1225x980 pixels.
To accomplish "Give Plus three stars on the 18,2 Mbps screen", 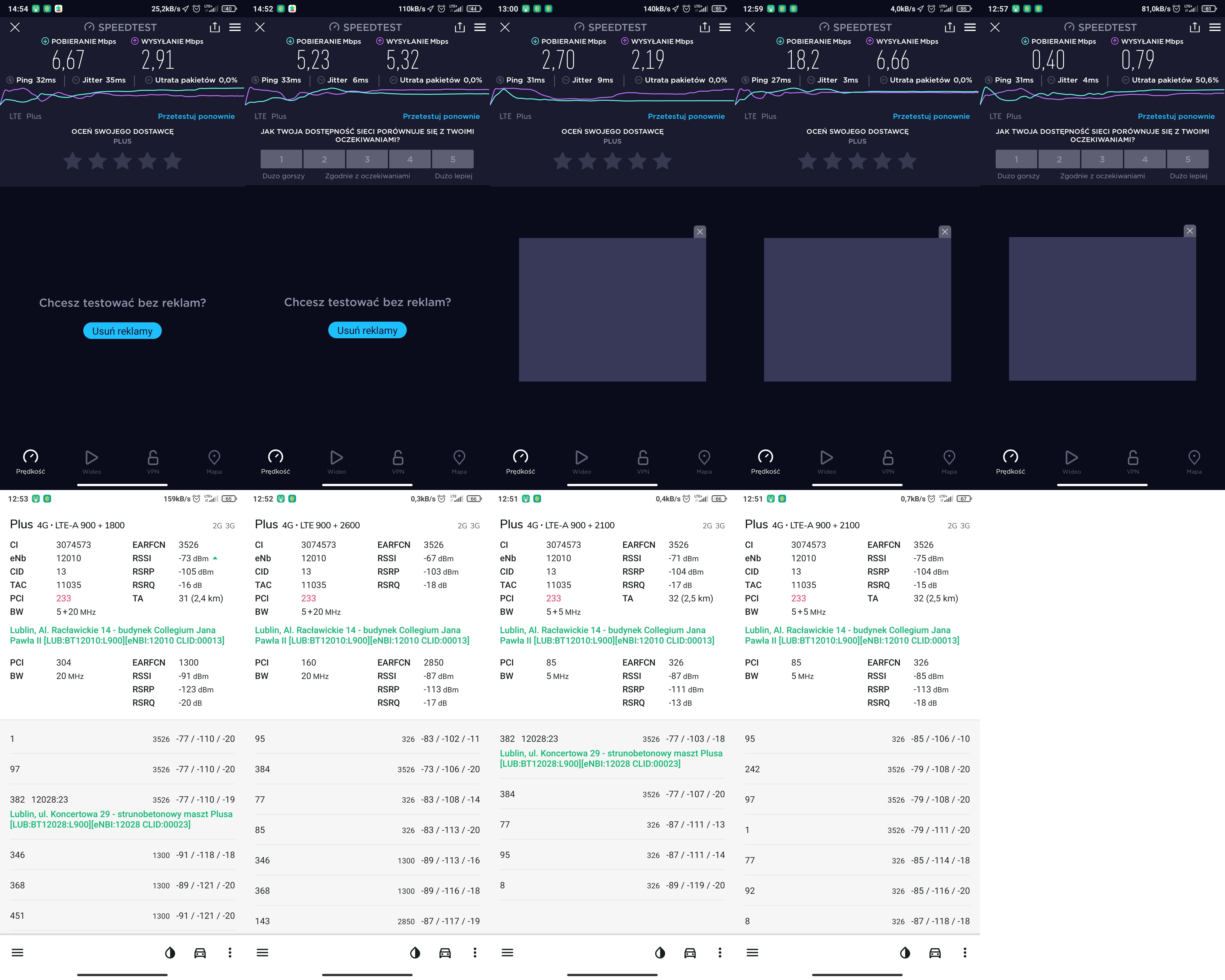I will click(857, 161).
